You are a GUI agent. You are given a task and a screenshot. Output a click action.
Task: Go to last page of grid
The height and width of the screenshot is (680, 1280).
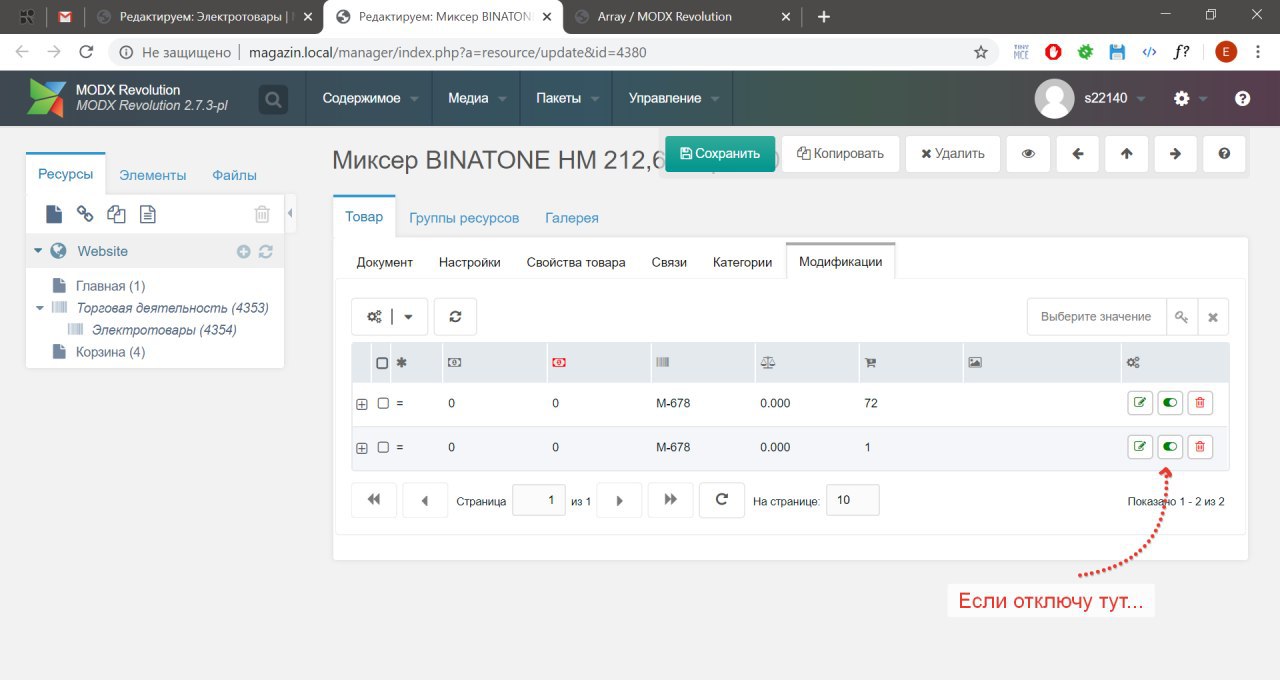click(x=671, y=500)
